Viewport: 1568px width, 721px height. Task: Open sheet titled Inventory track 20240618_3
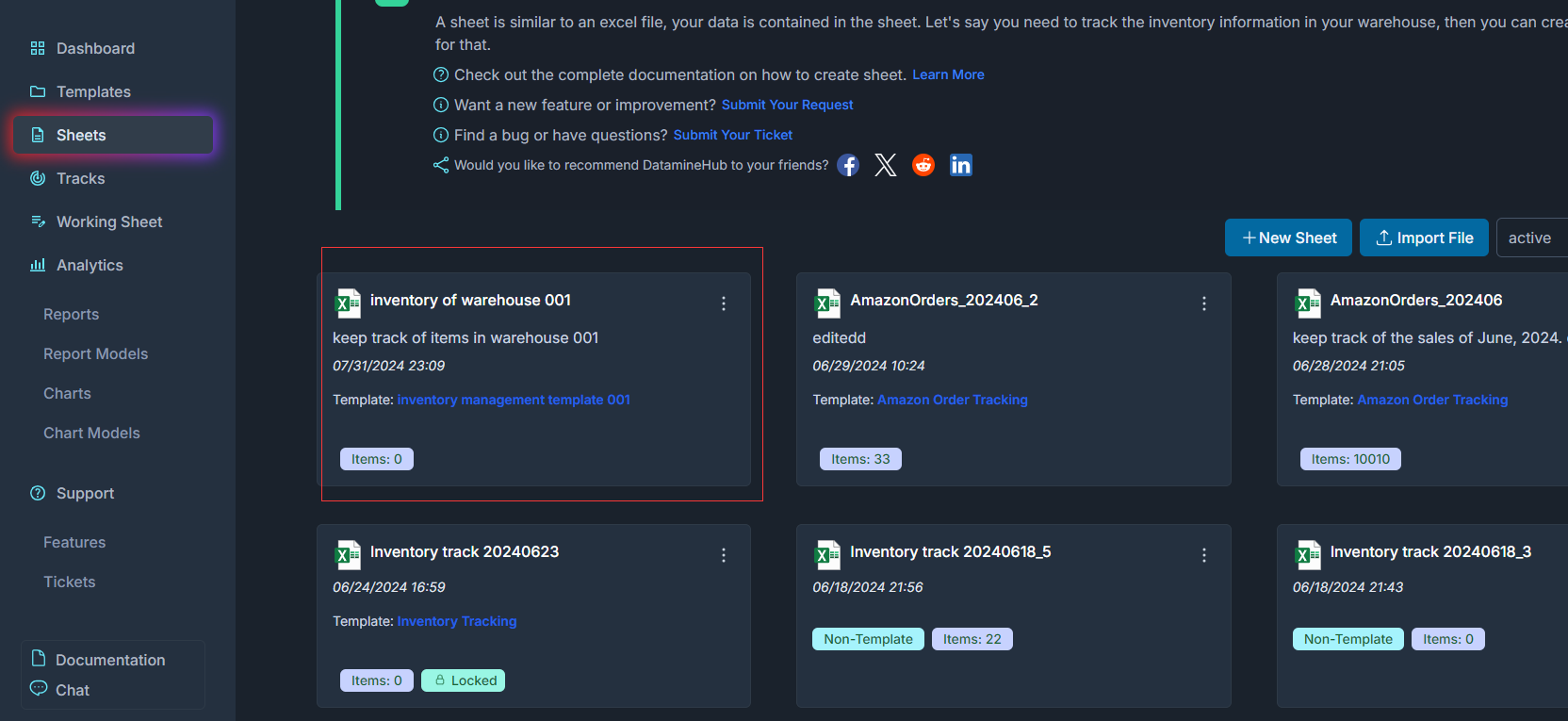(1430, 551)
